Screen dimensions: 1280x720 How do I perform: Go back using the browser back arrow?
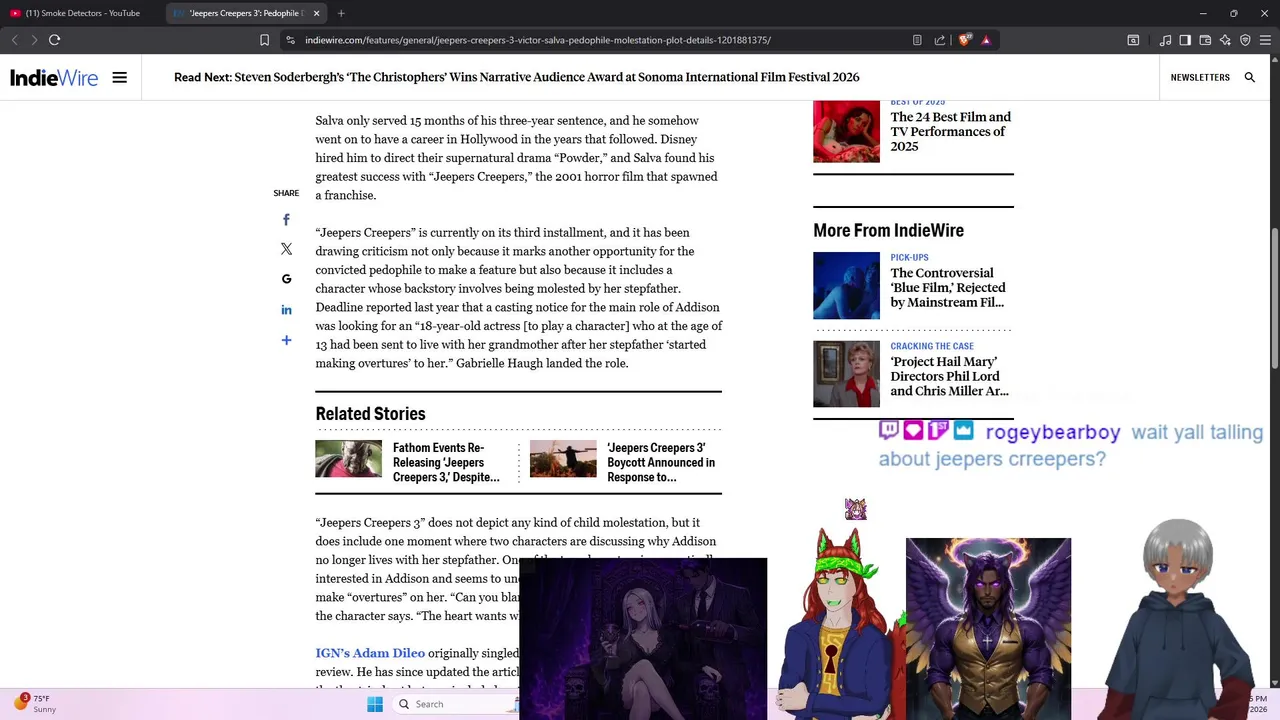click(x=14, y=40)
